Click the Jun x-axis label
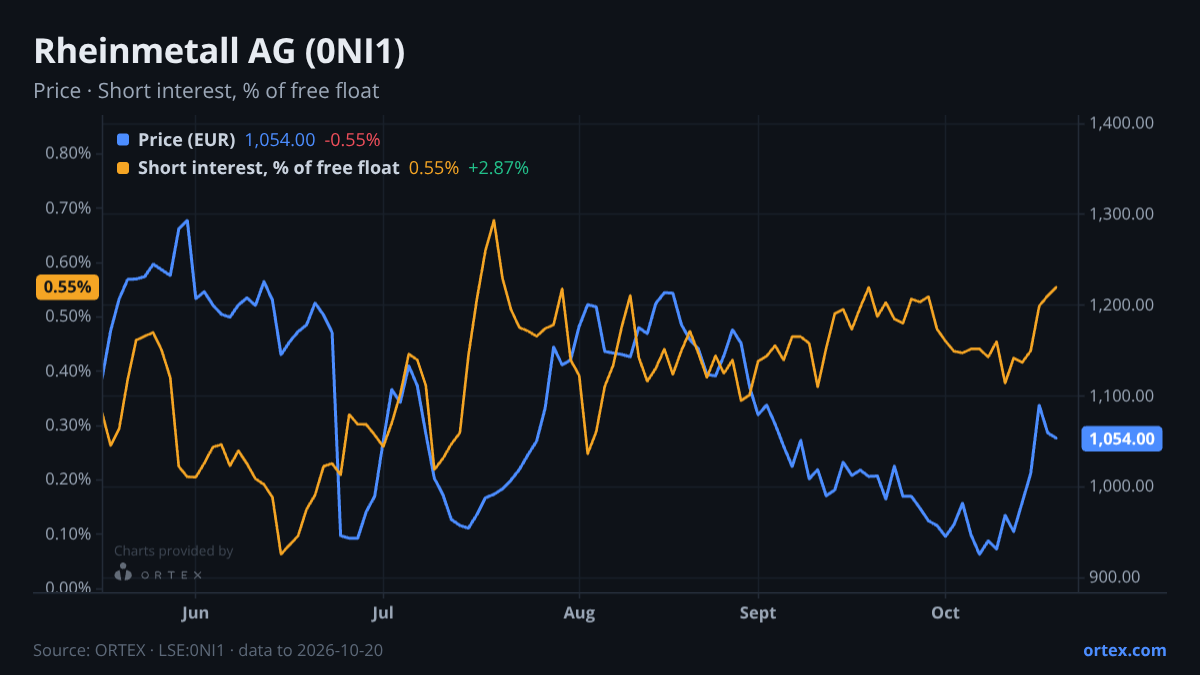1200x675 pixels. pyautogui.click(x=196, y=612)
